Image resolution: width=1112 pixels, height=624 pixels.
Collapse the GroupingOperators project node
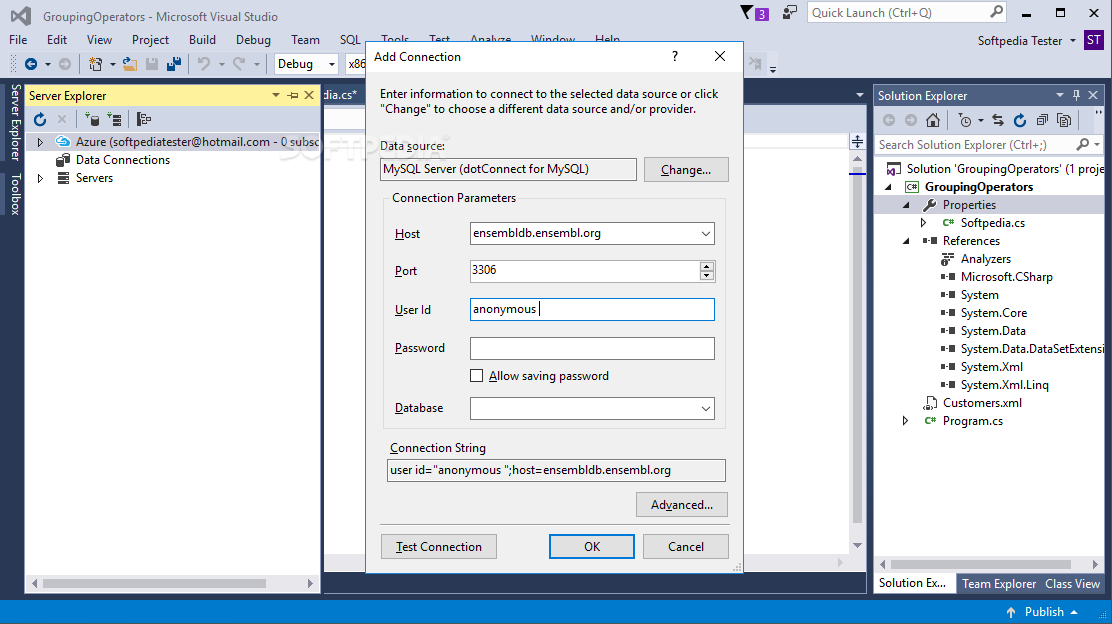889,187
